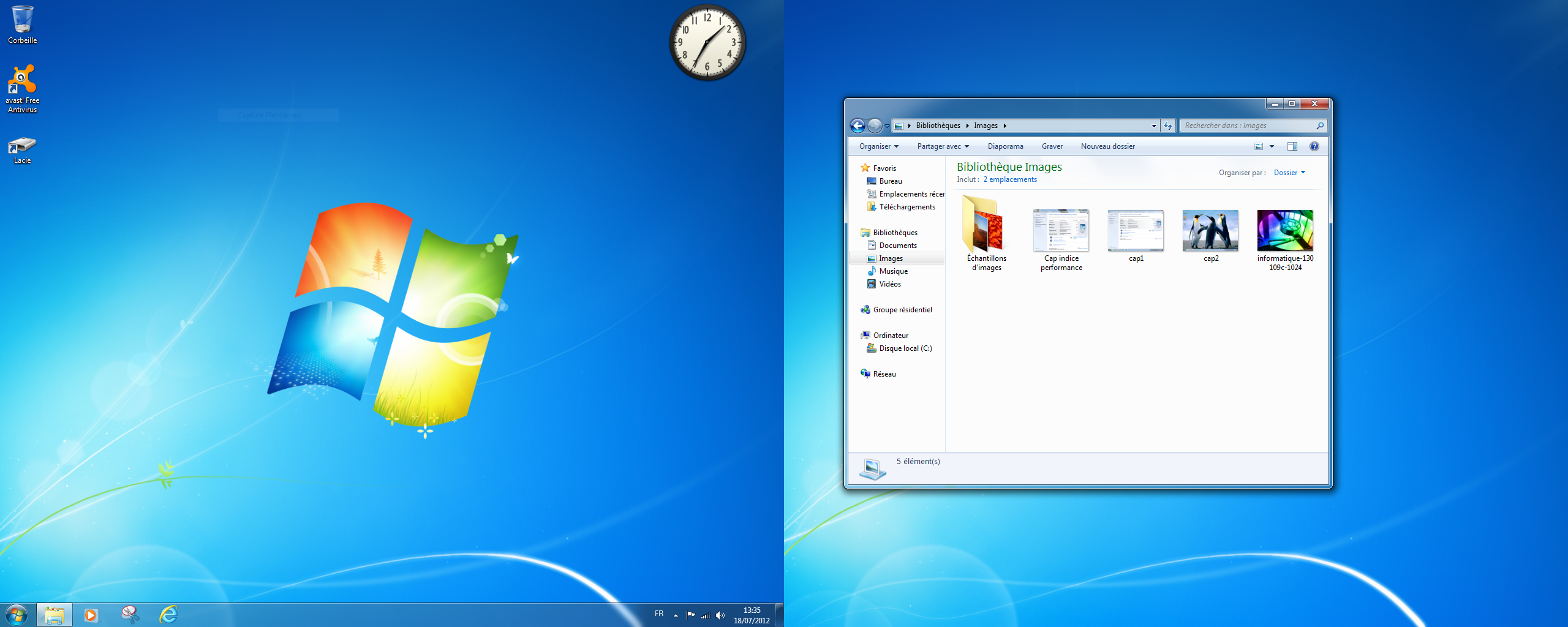The width and height of the screenshot is (1568, 627).
Task: Open the Corbeille recycle bin icon
Action: click(x=22, y=24)
